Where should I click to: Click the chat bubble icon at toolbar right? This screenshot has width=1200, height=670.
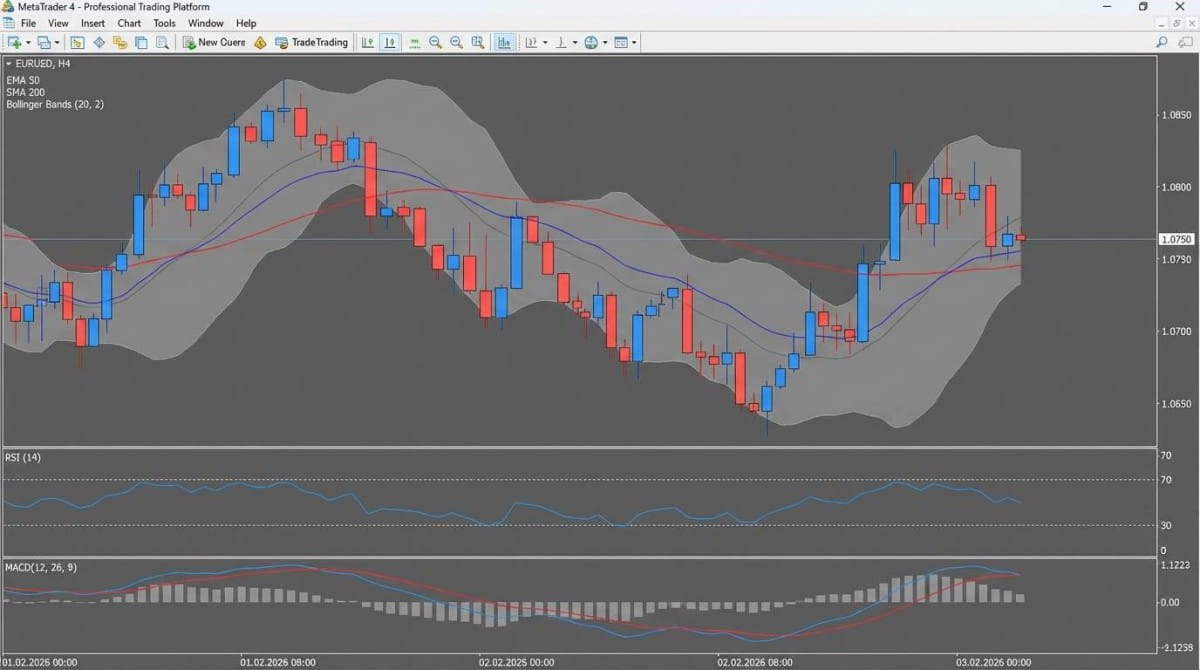1184,42
